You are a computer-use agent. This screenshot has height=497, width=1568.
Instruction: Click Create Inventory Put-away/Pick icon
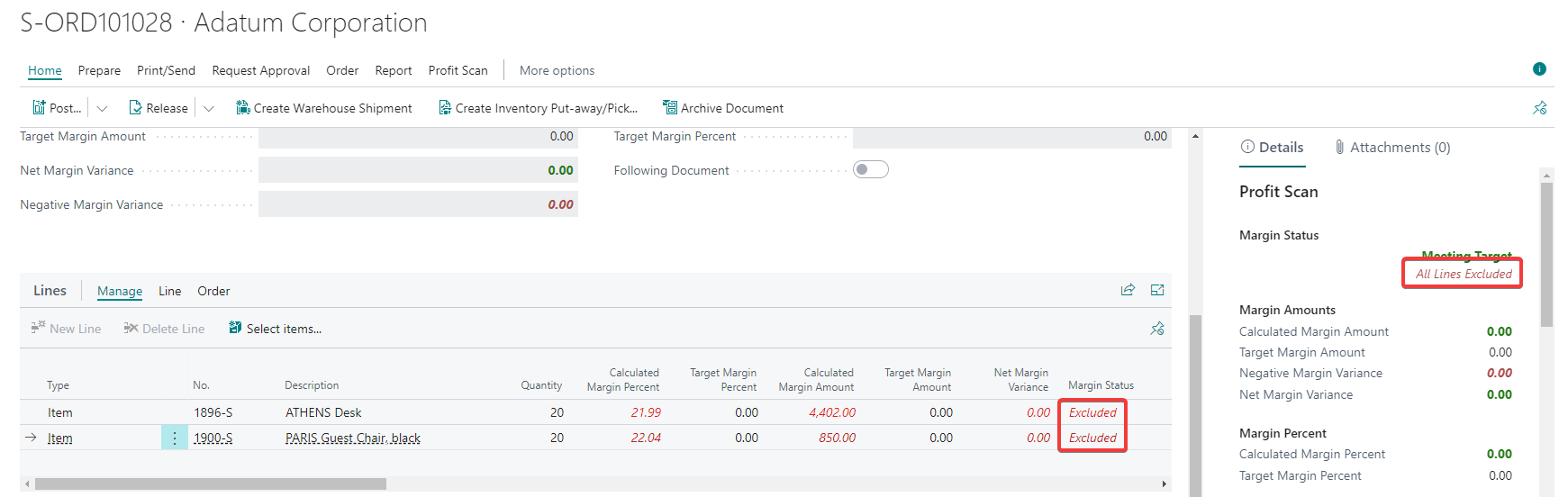click(x=445, y=108)
